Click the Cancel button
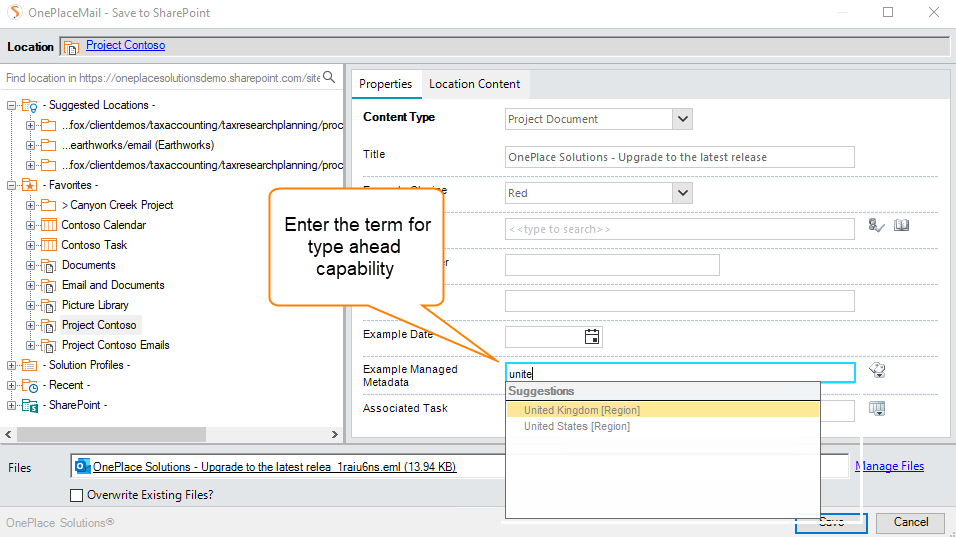Viewport: 956px width, 537px height. (x=911, y=522)
